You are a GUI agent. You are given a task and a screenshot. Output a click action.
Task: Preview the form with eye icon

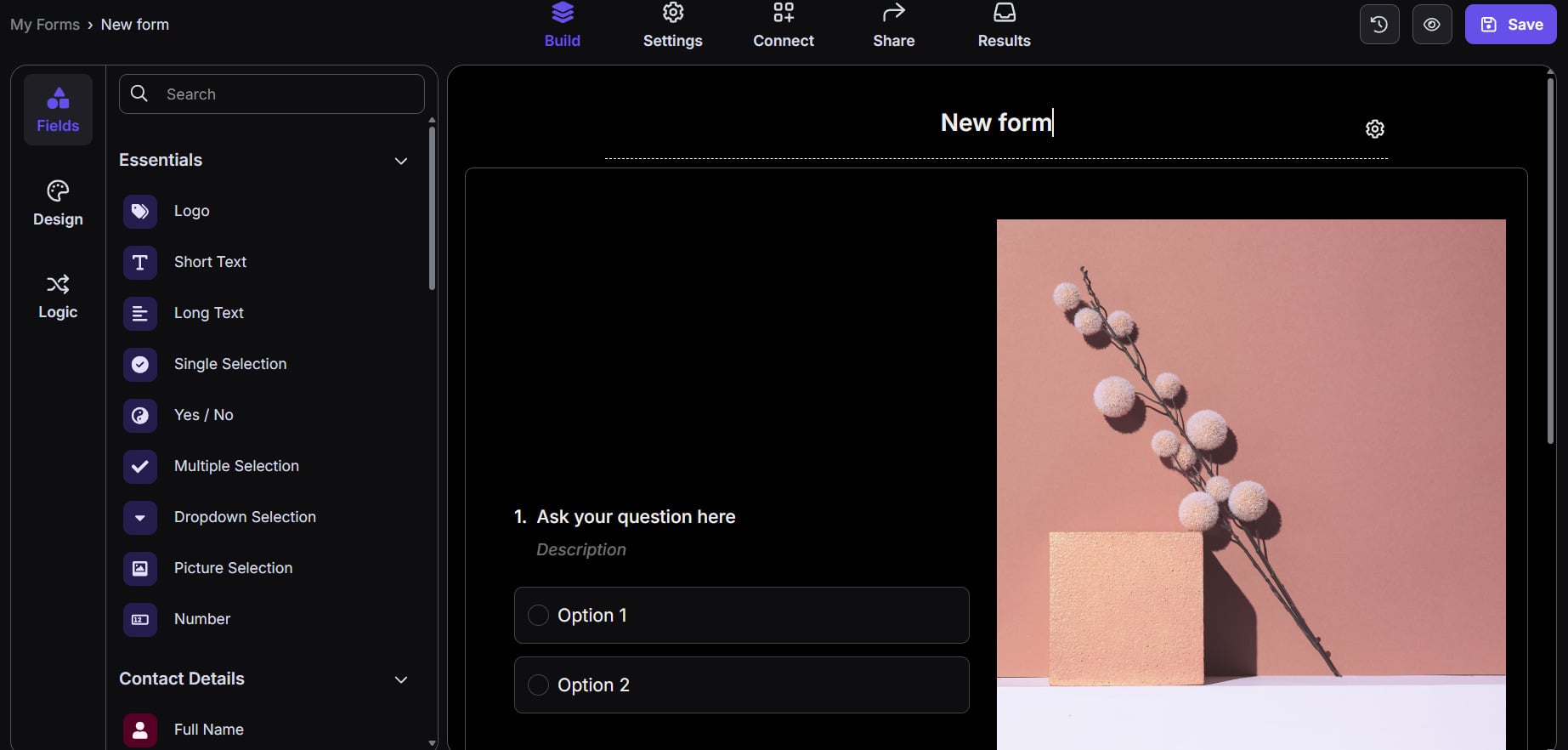click(x=1432, y=25)
